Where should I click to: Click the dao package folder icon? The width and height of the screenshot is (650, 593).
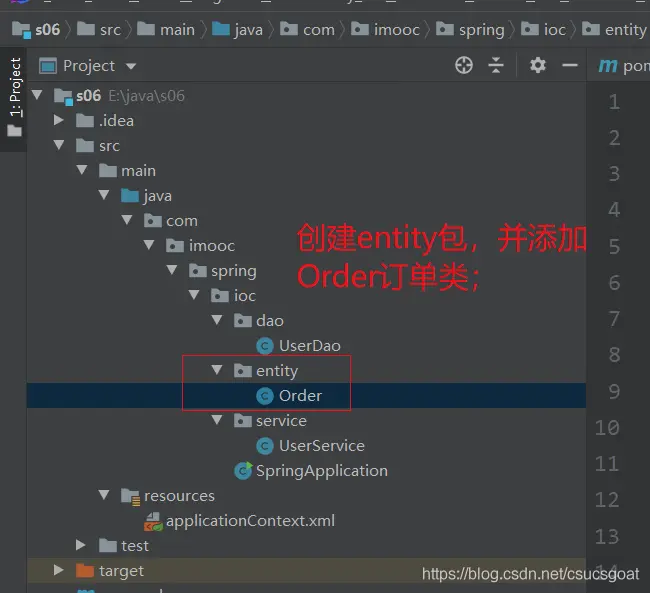coord(243,321)
